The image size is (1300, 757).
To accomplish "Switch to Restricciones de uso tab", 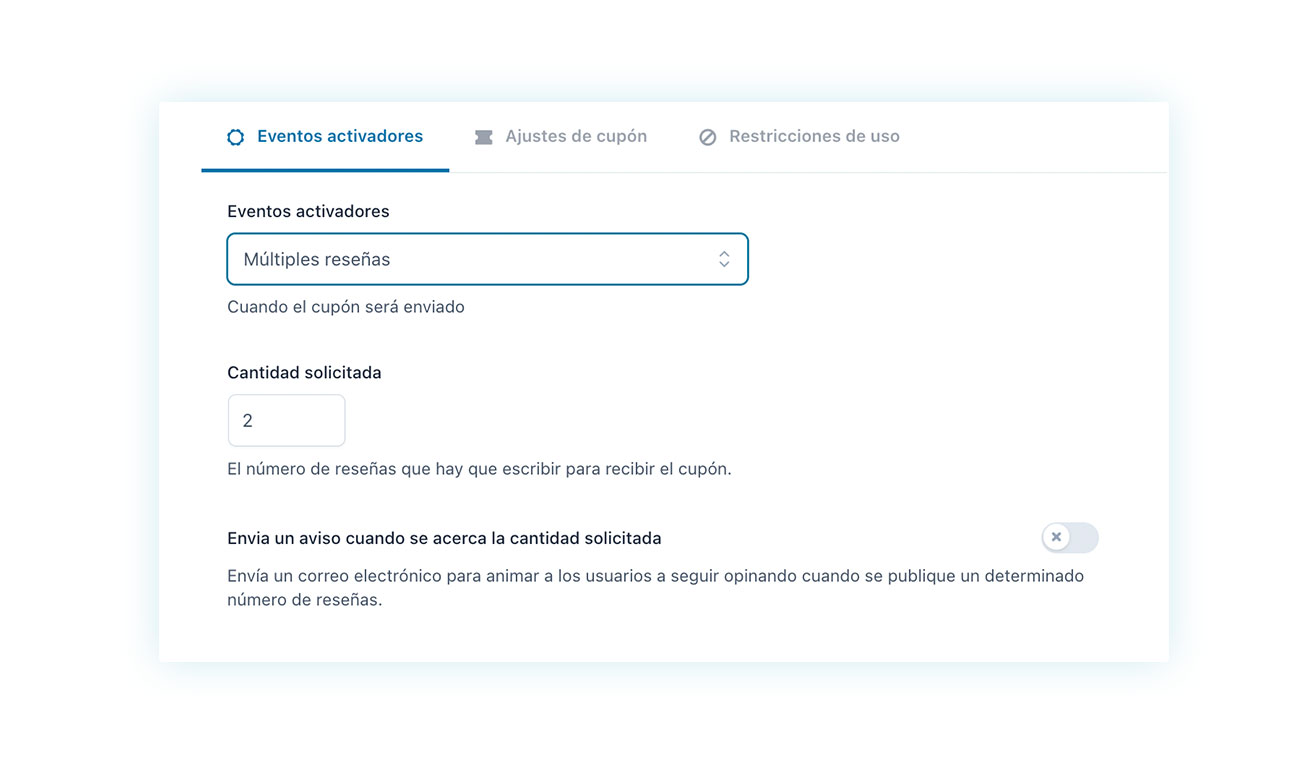I will [799, 136].
